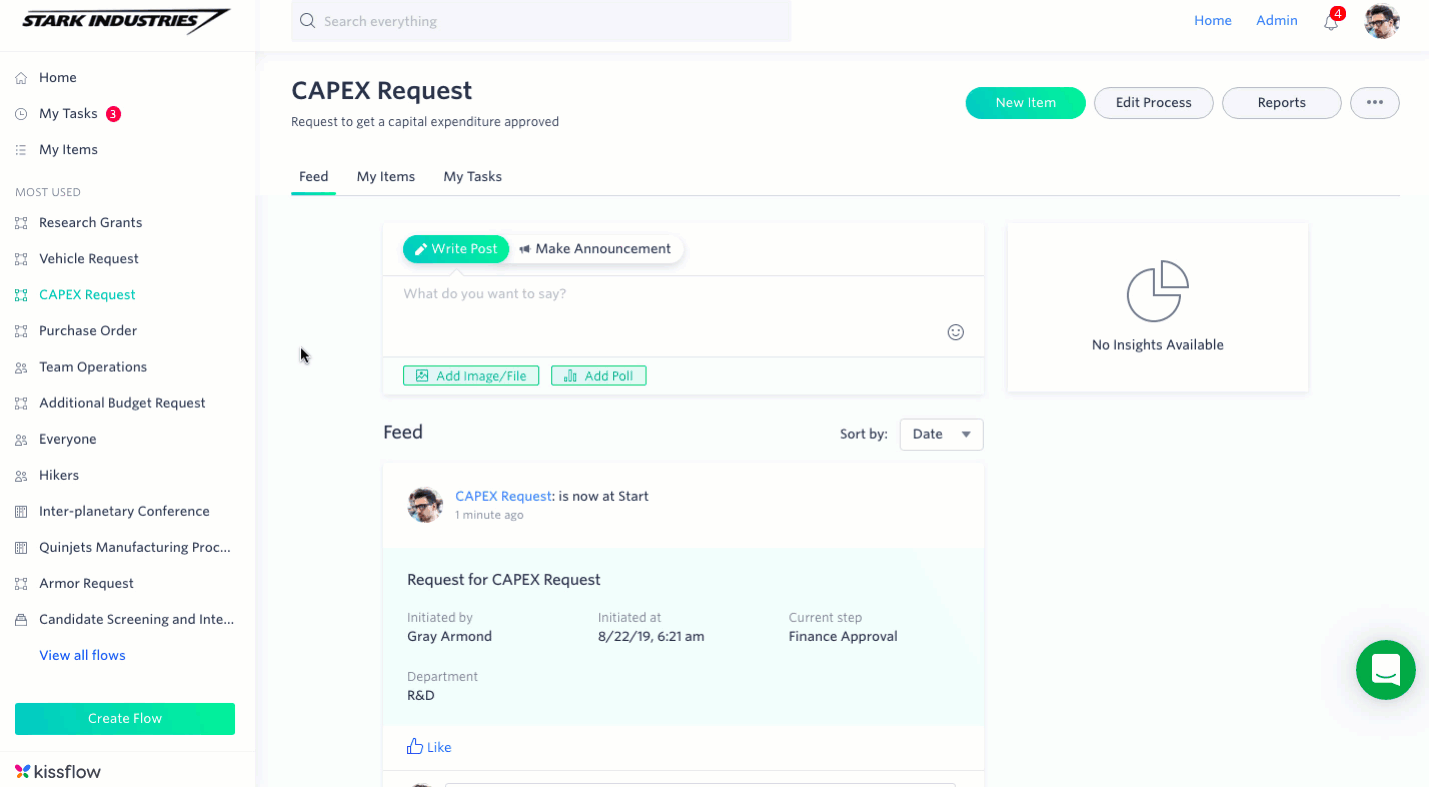Click the Team Operations channel icon

21,367
